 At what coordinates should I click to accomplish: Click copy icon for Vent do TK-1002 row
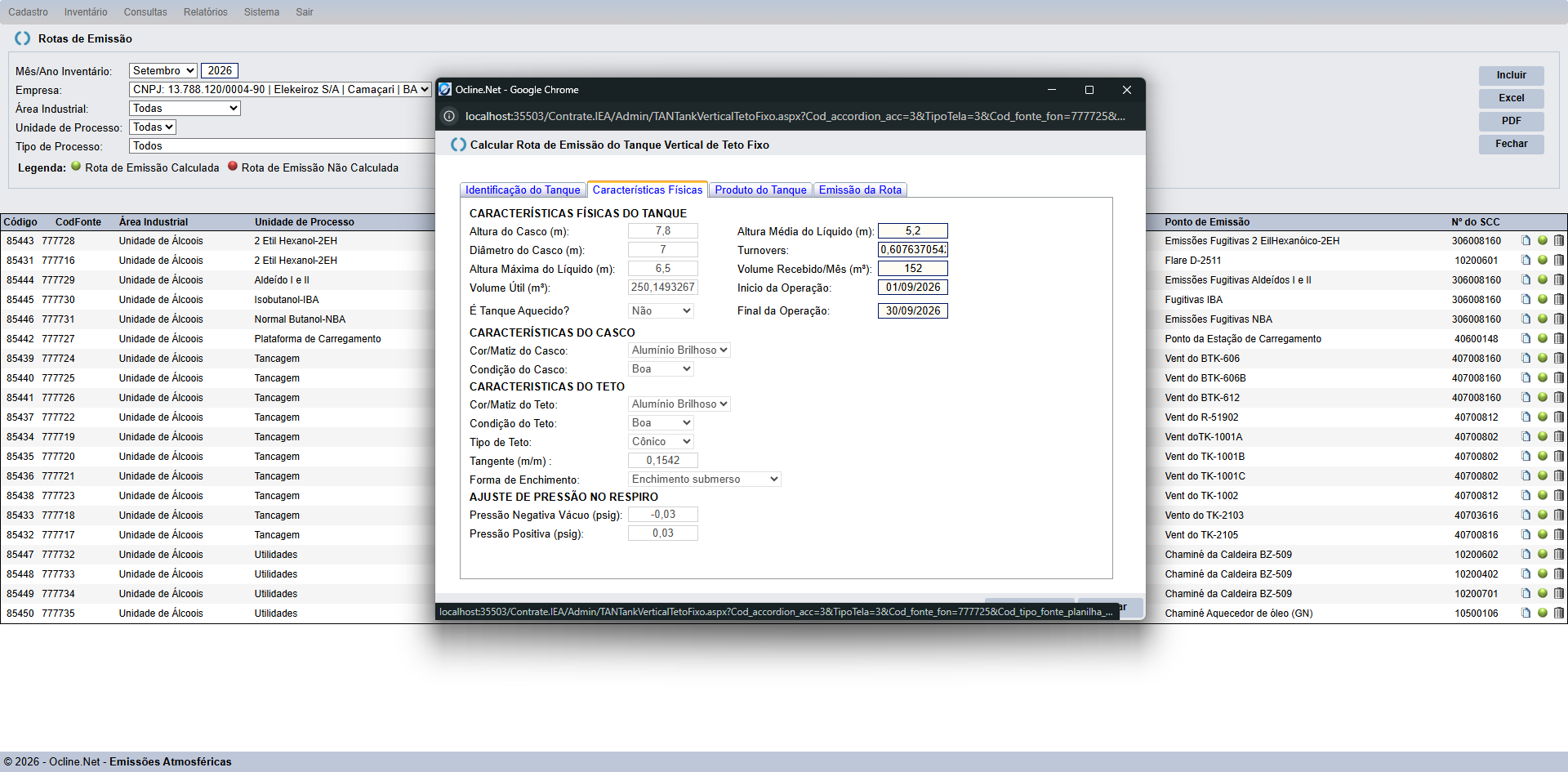coord(1526,496)
